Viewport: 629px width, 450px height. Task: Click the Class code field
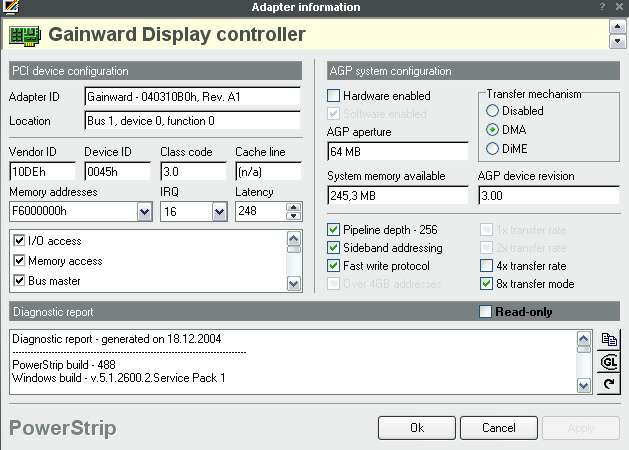193,172
